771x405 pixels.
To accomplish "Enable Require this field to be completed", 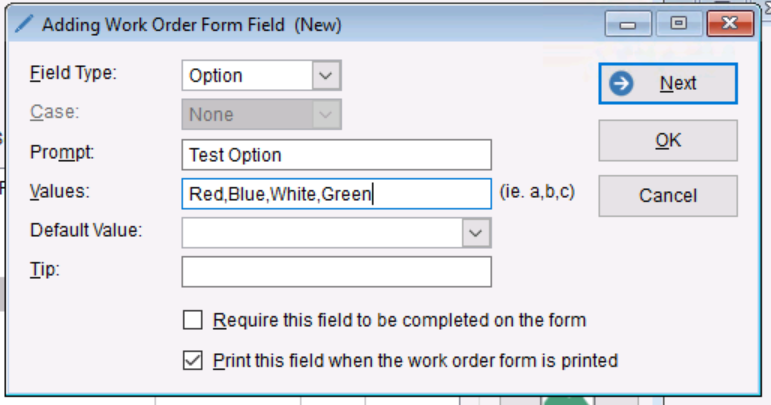I will tap(193, 321).
